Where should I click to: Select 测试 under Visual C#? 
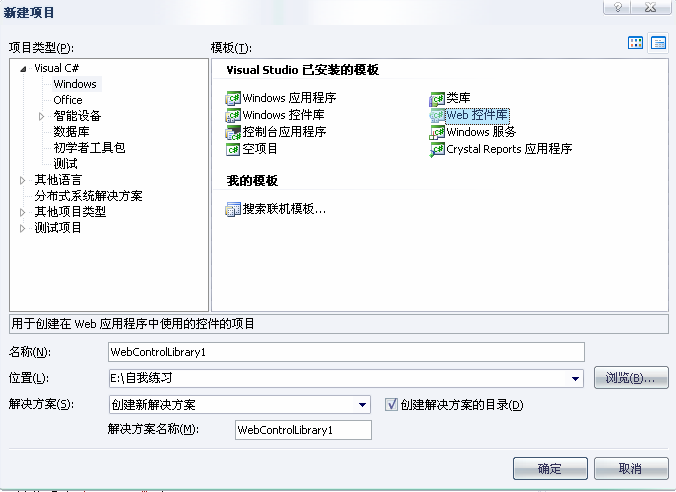pos(65,164)
